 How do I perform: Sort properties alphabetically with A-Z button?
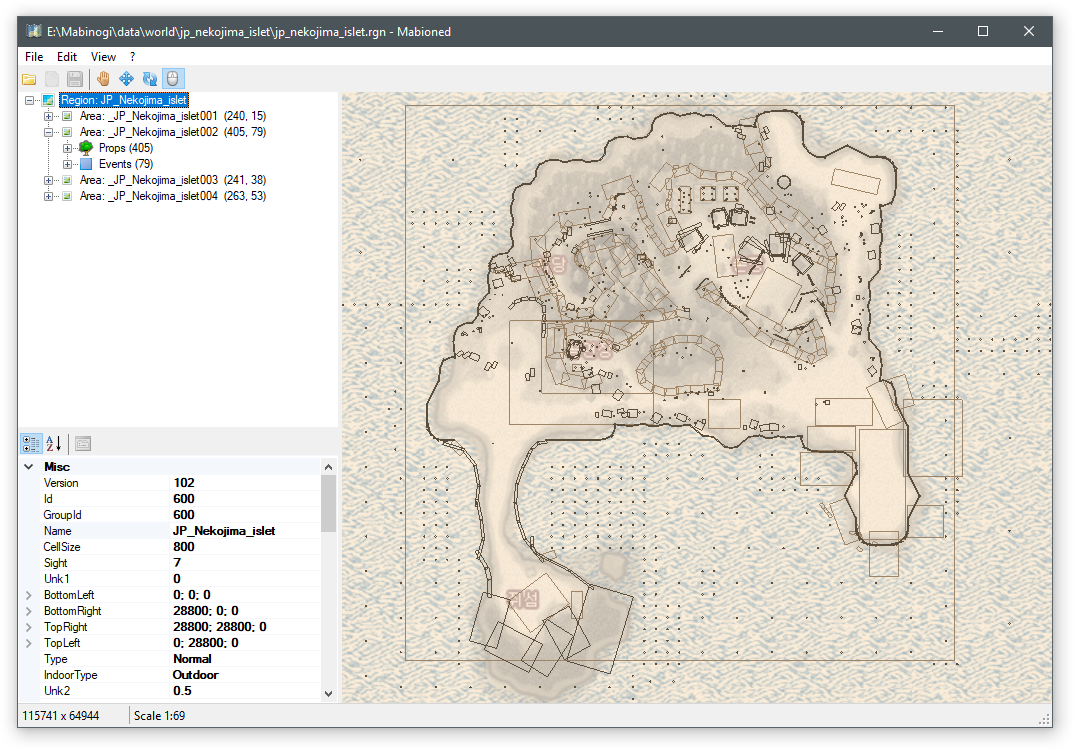[x=54, y=443]
